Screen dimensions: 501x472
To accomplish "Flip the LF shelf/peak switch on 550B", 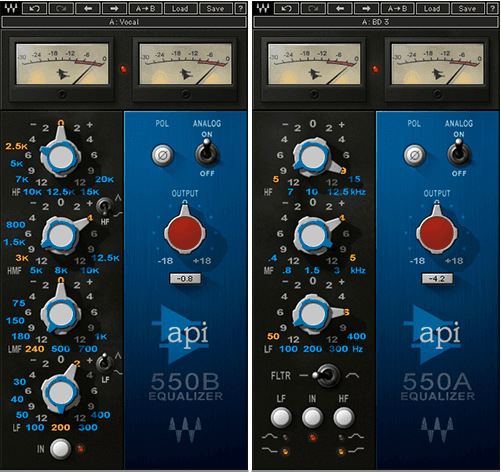I will click(x=105, y=363).
